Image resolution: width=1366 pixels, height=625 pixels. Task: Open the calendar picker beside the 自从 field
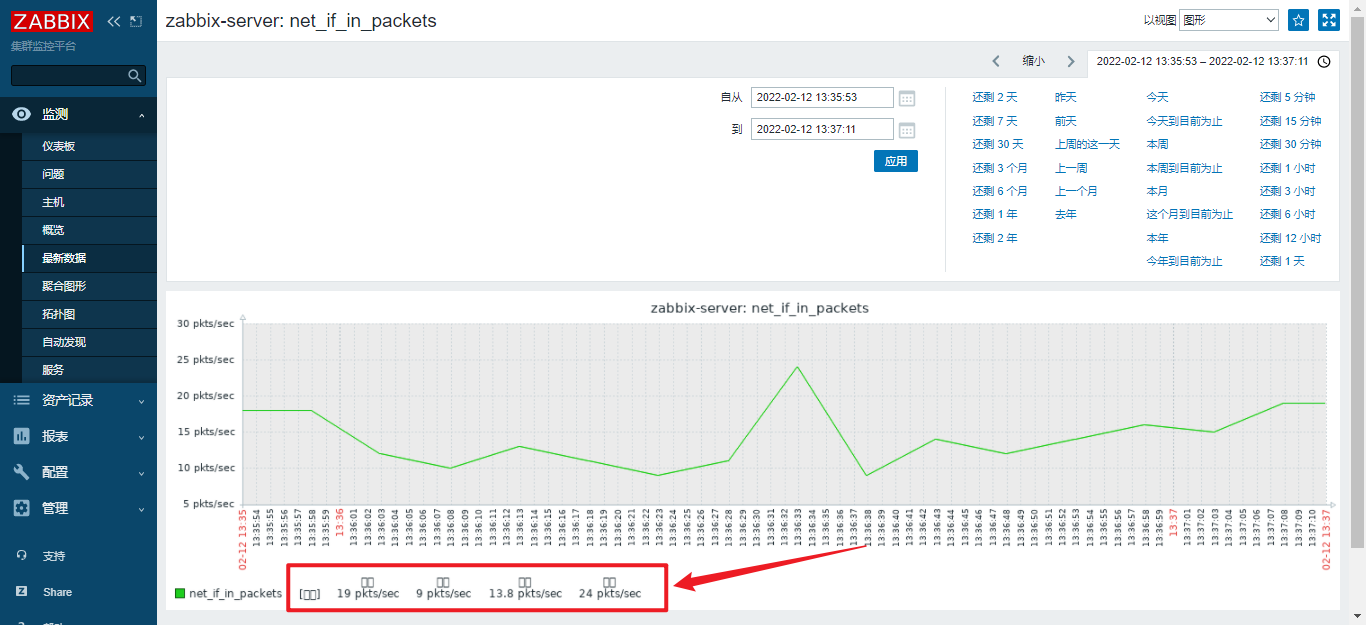pyautogui.click(x=906, y=97)
